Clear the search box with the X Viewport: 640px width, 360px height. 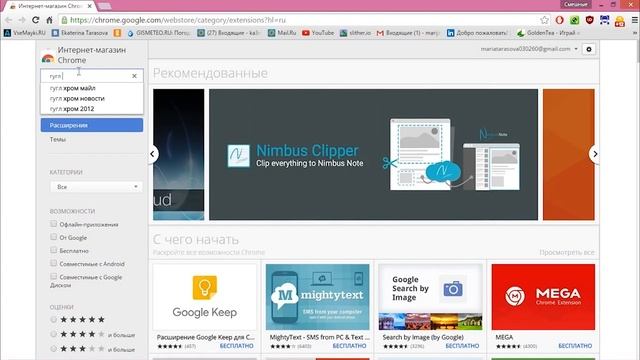(x=134, y=76)
